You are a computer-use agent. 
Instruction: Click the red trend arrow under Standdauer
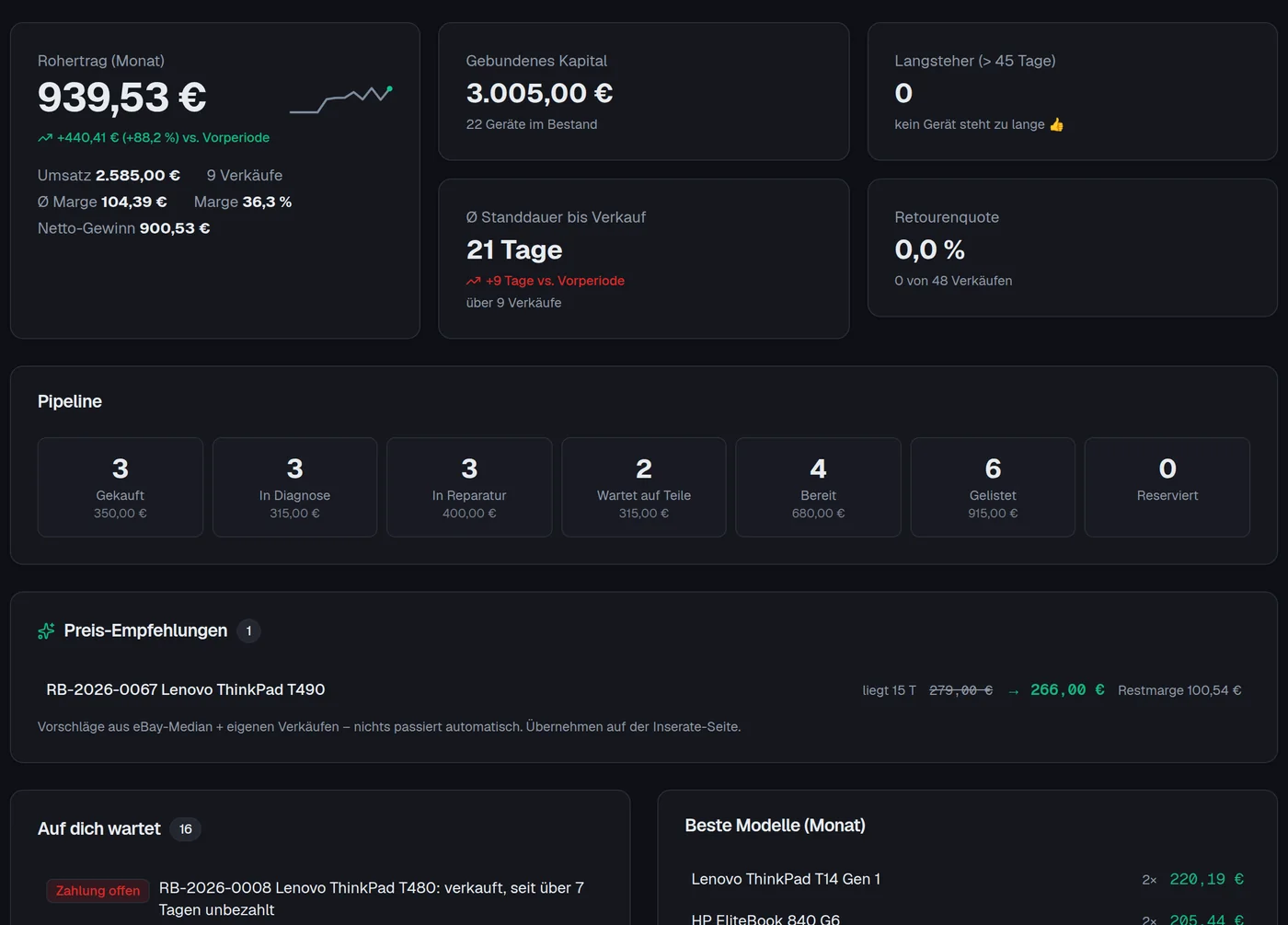(474, 281)
